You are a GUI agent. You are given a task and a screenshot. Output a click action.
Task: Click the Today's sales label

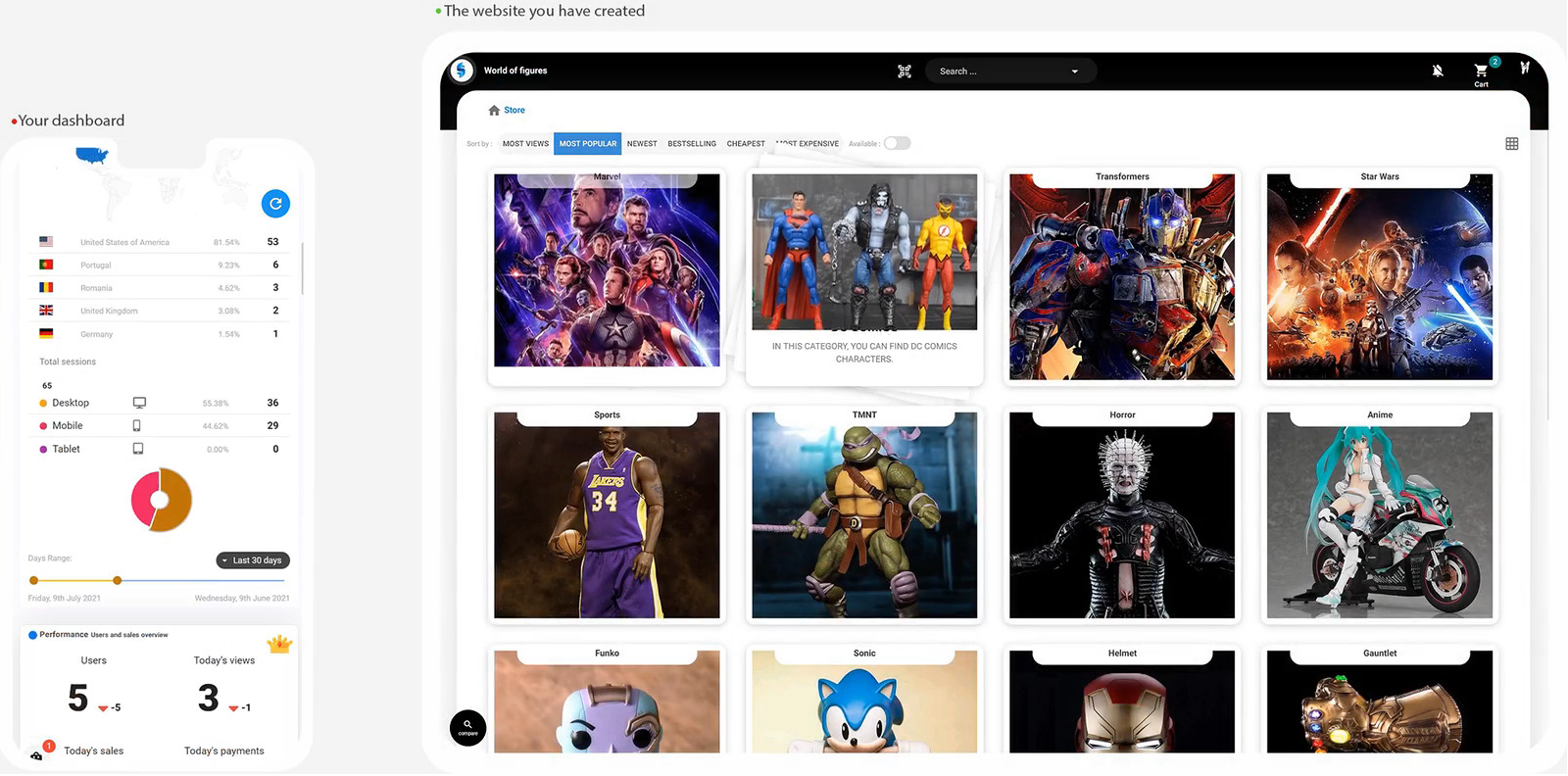coord(94,752)
